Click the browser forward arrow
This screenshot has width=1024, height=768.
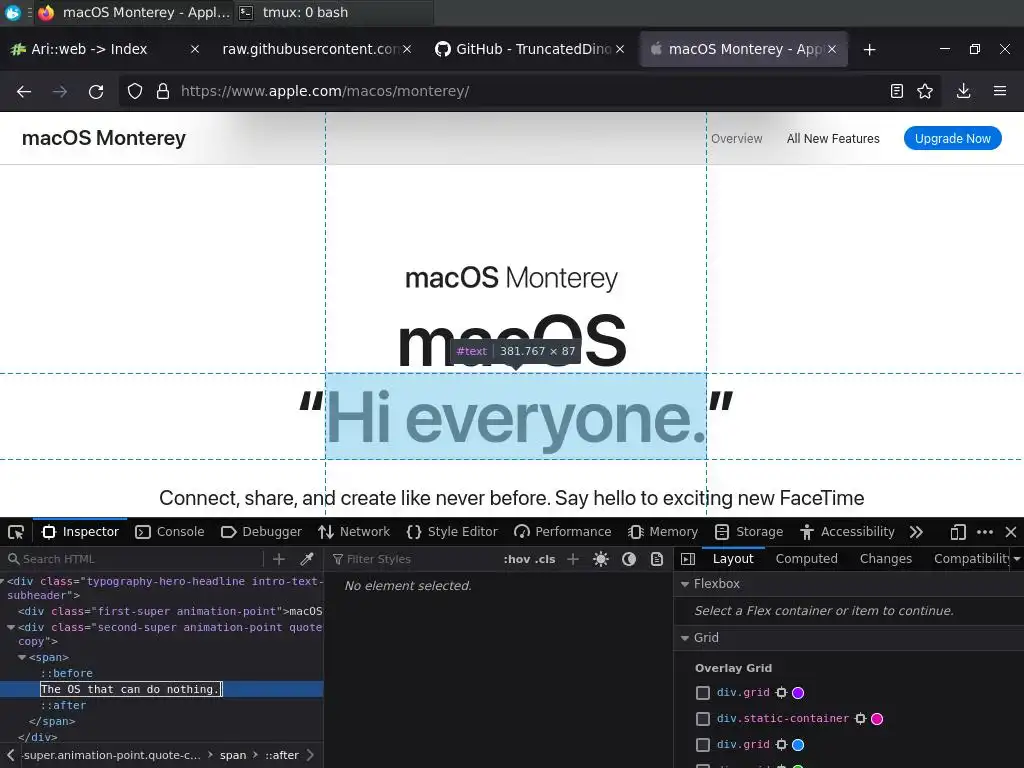pos(60,91)
